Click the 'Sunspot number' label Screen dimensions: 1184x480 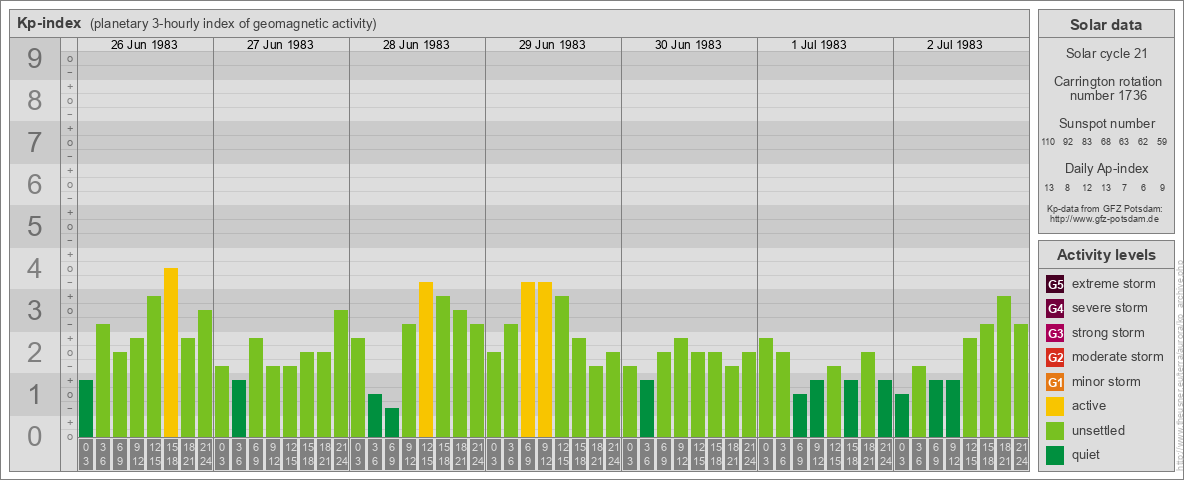pos(1107,124)
